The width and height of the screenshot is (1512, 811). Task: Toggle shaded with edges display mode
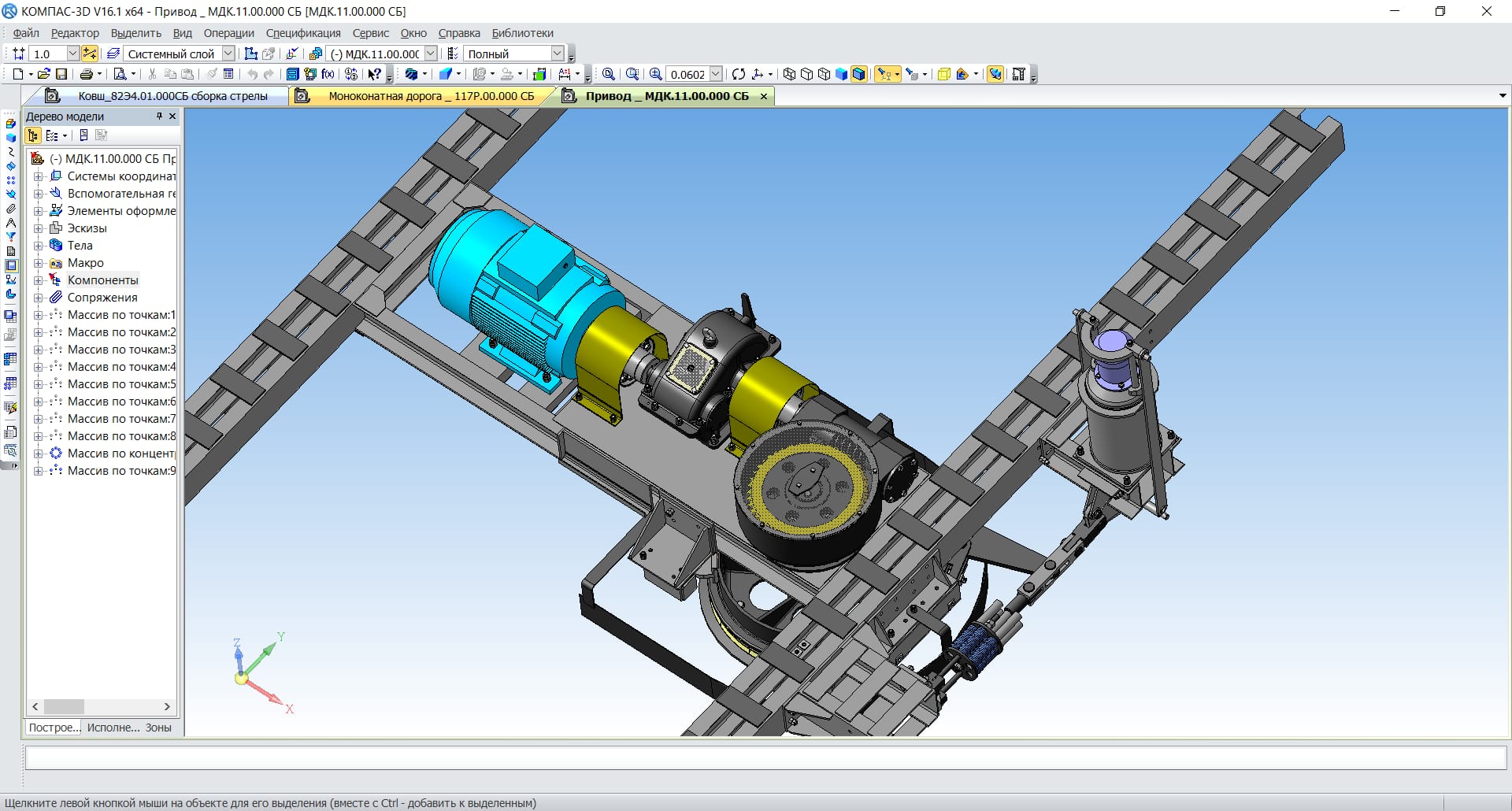coord(859,74)
